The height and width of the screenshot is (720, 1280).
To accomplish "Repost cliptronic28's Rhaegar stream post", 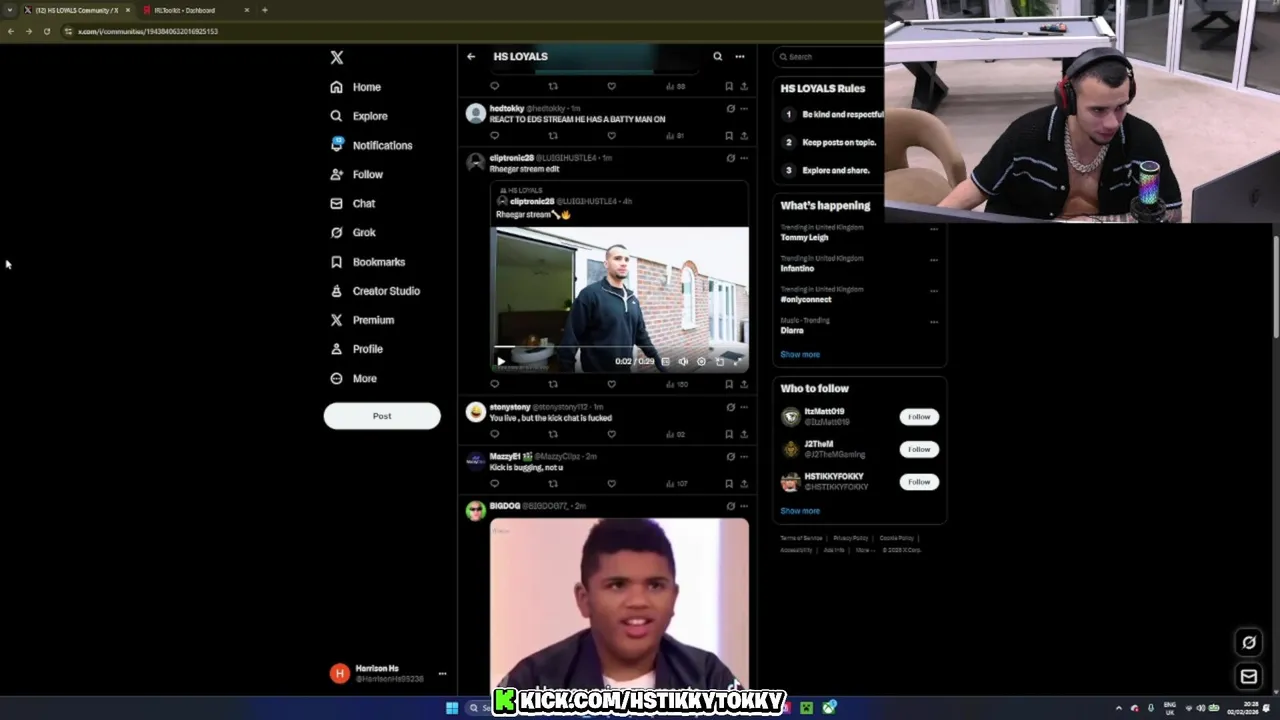I will pyautogui.click(x=553, y=384).
